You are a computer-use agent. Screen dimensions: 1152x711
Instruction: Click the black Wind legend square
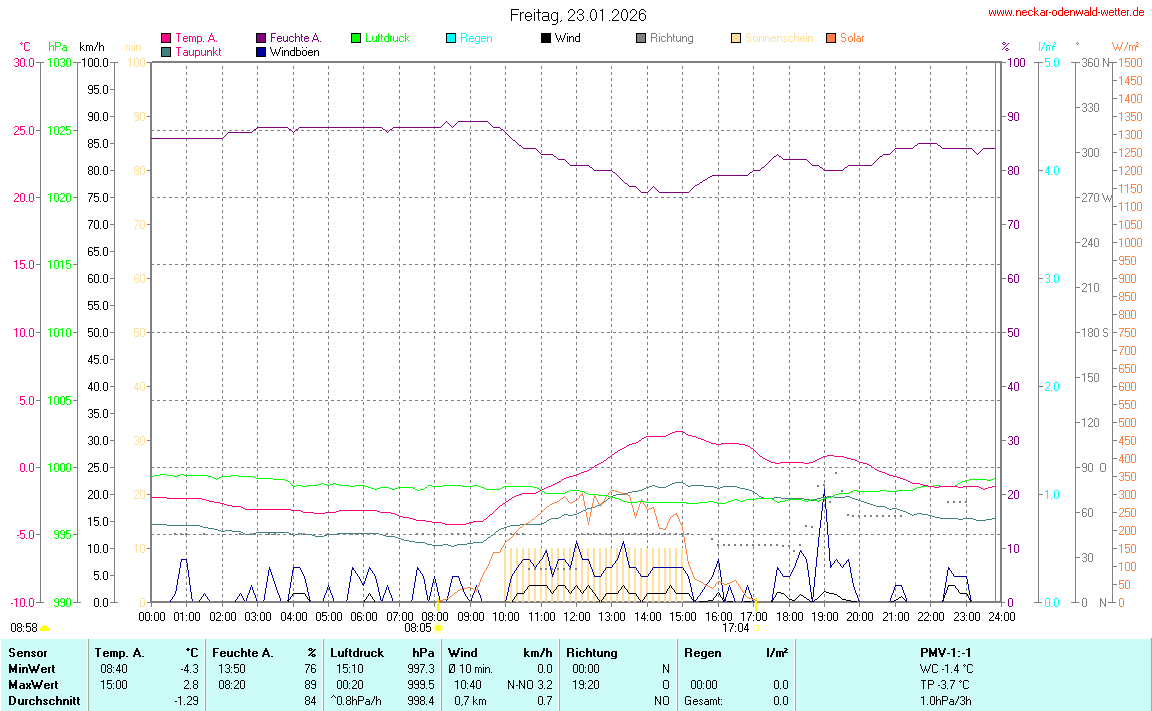tap(545, 38)
